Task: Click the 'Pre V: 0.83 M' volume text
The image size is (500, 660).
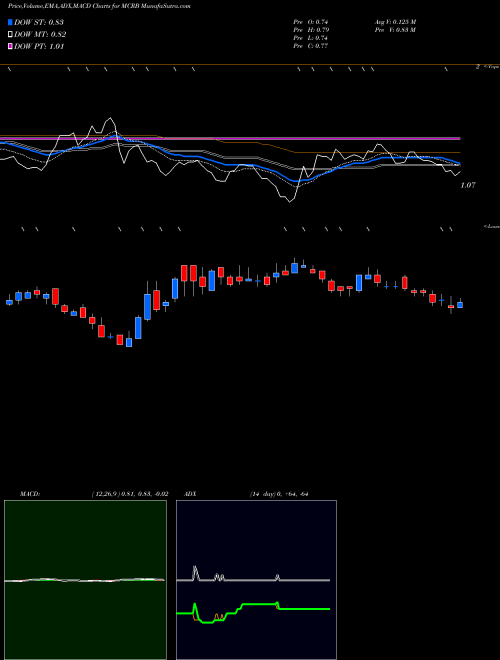Action: click(395, 30)
